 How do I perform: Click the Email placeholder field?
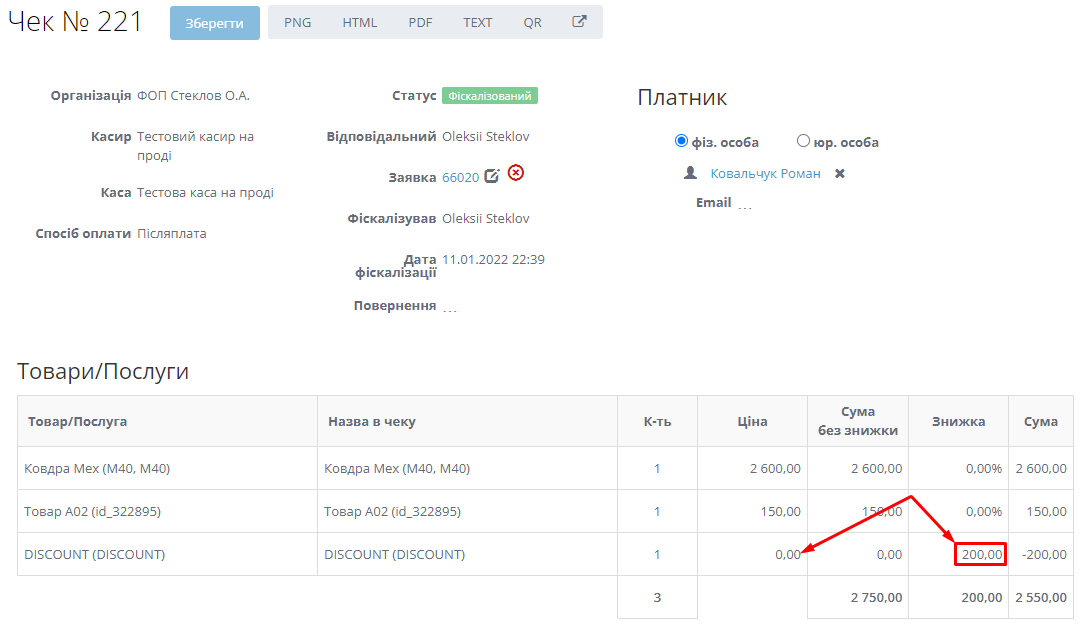tap(745, 205)
